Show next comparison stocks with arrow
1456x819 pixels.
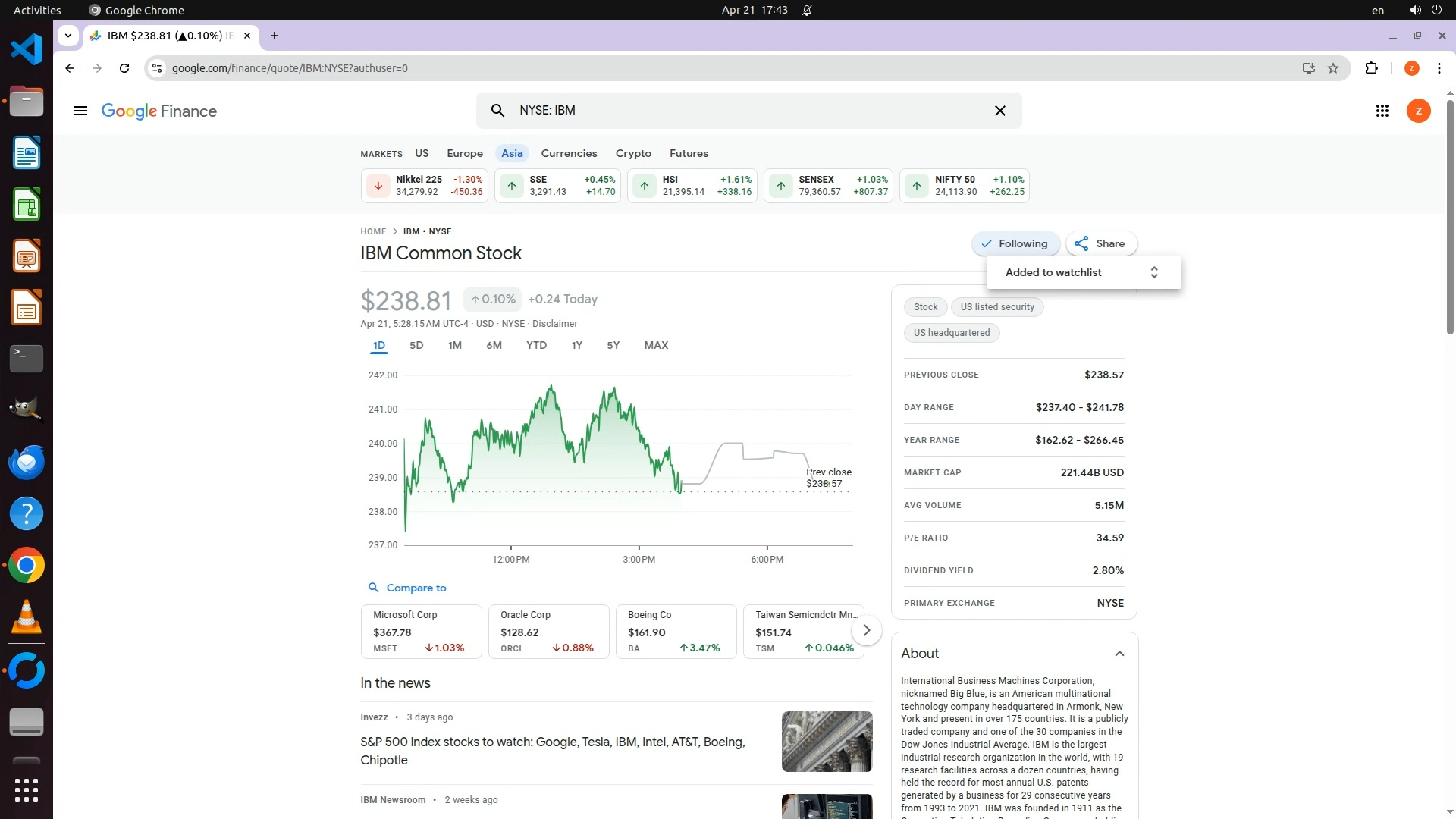pyautogui.click(x=866, y=630)
